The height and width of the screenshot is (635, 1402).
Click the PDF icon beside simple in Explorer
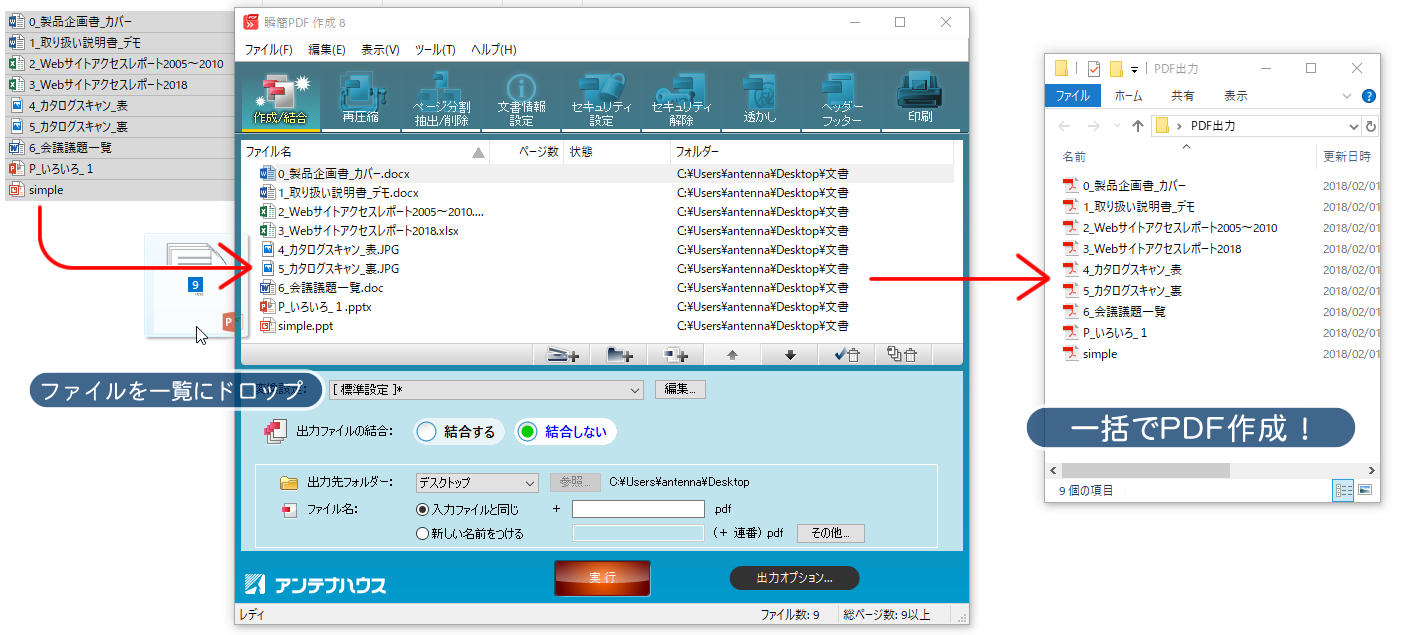(1071, 354)
